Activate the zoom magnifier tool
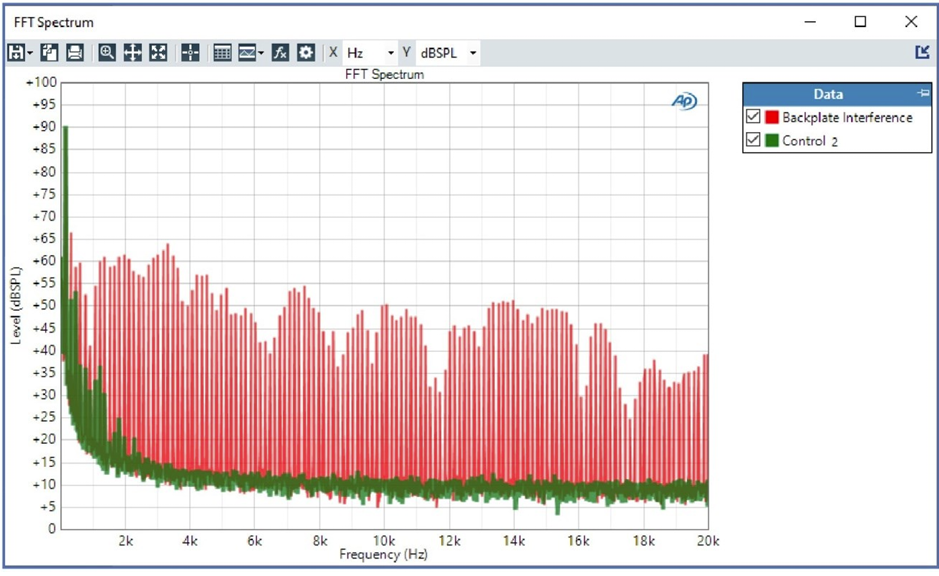 (107, 53)
